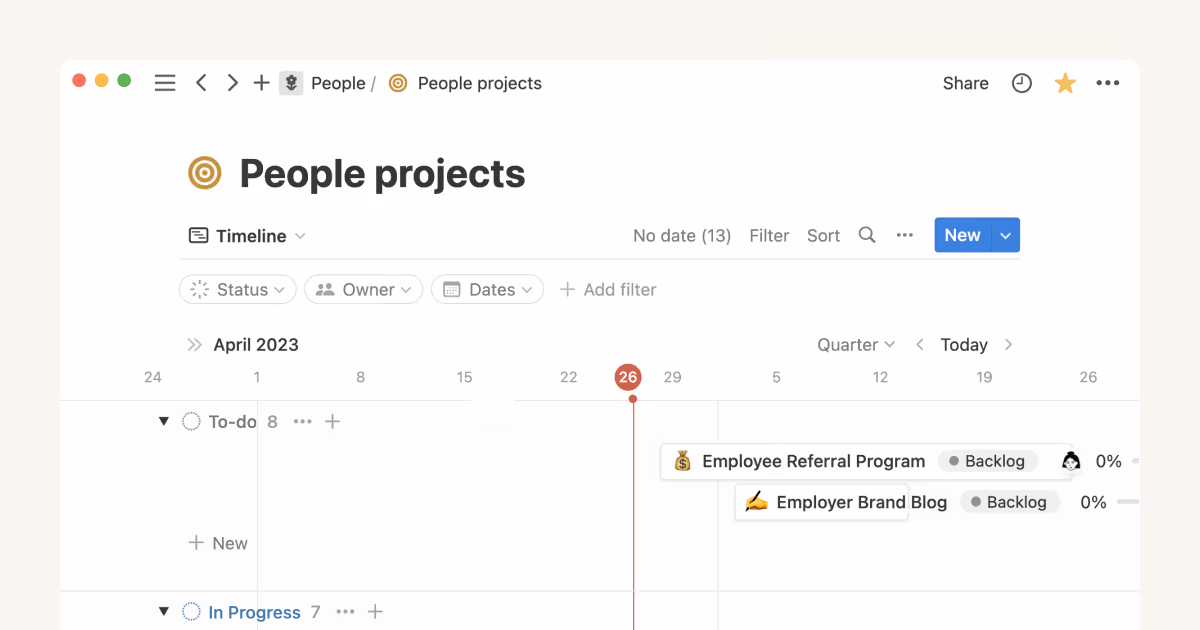This screenshot has width=1200, height=630.
Task: Open the Quarter zoom dropdown
Action: (855, 344)
